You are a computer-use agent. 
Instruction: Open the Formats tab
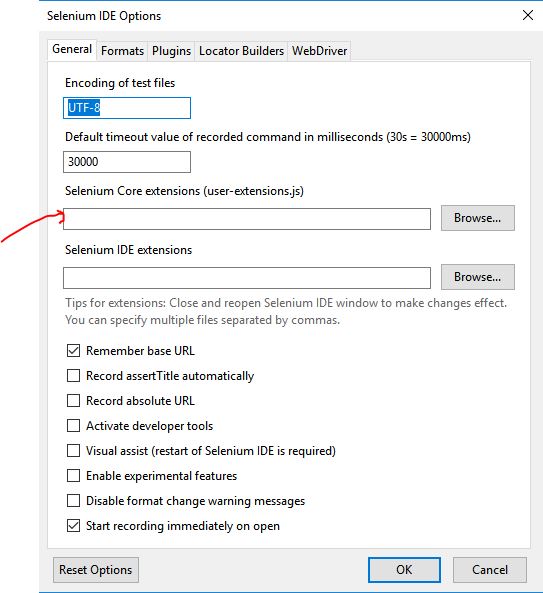point(123,51)
